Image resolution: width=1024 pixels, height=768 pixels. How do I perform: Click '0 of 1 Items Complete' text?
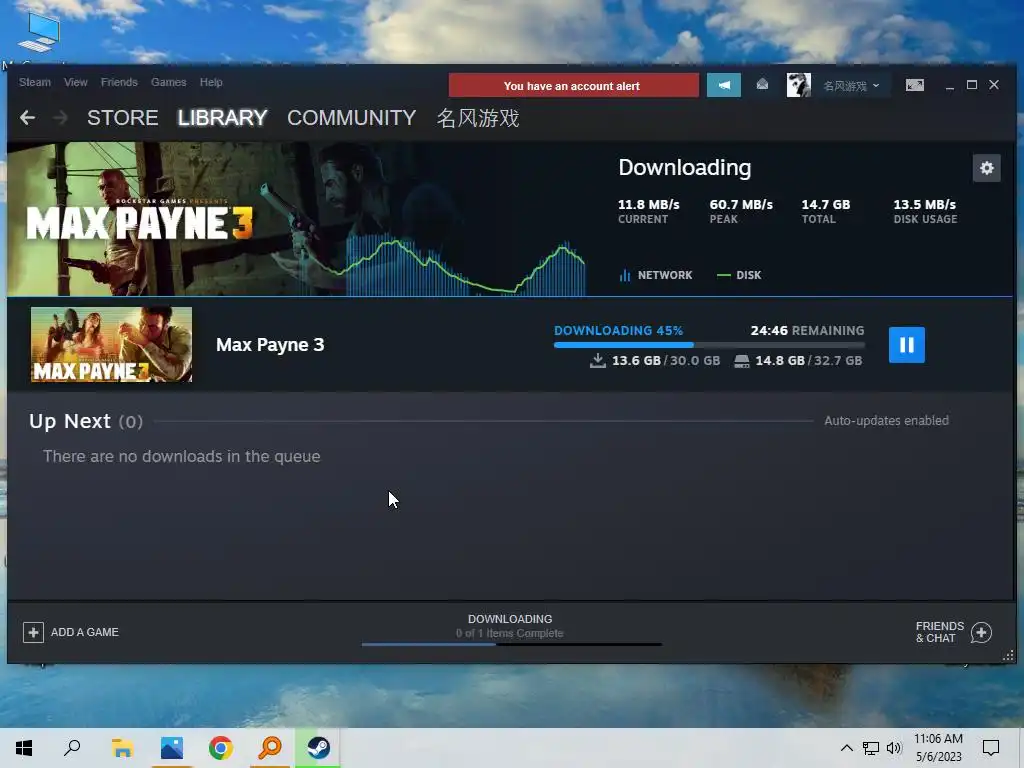click(509, 633)
